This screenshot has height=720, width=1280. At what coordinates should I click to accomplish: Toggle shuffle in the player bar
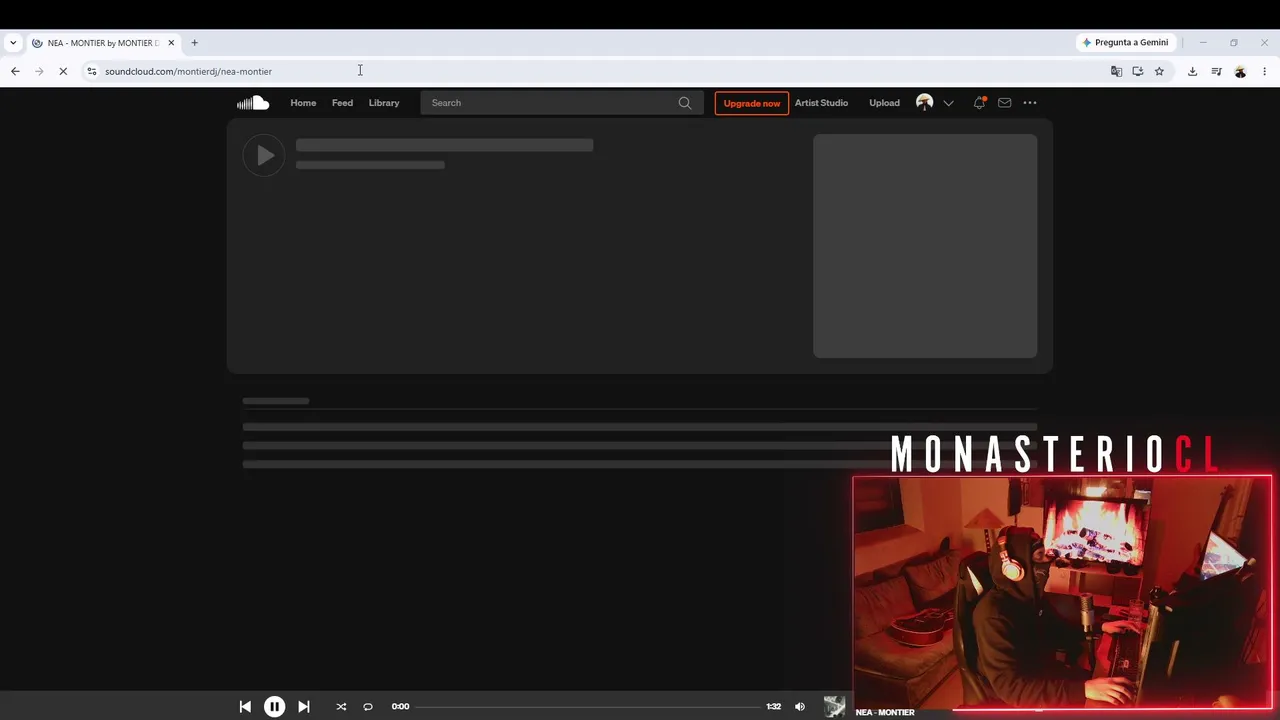pyautogui.click(x=341, y=706)
